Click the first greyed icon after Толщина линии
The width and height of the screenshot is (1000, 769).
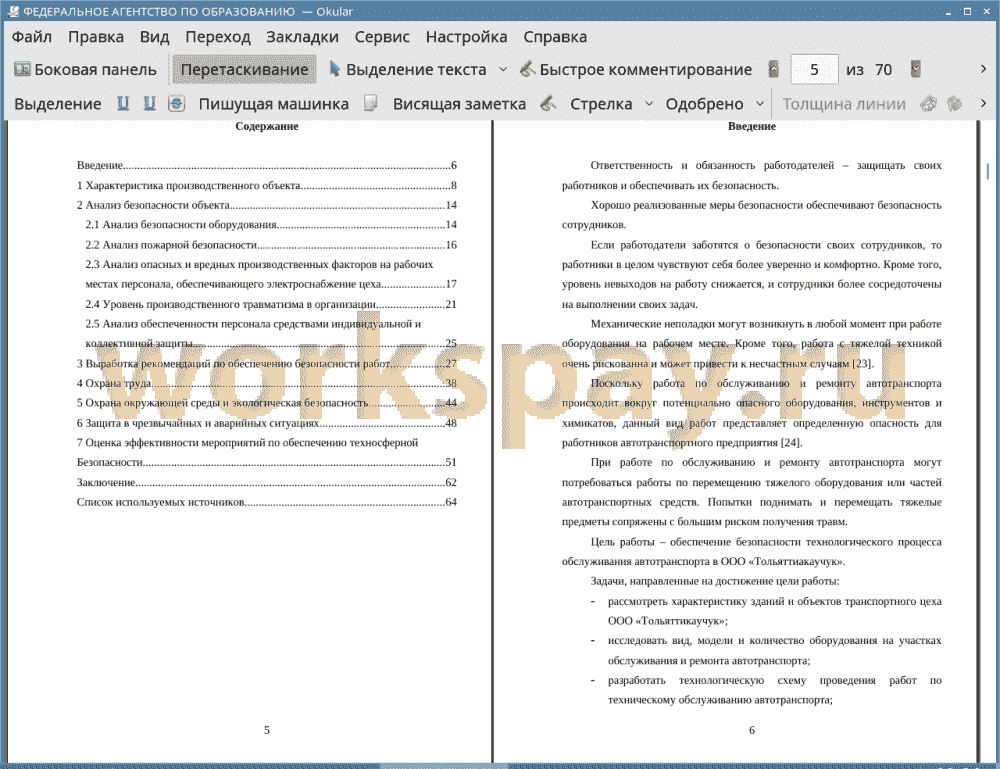(x=929, y=103)
